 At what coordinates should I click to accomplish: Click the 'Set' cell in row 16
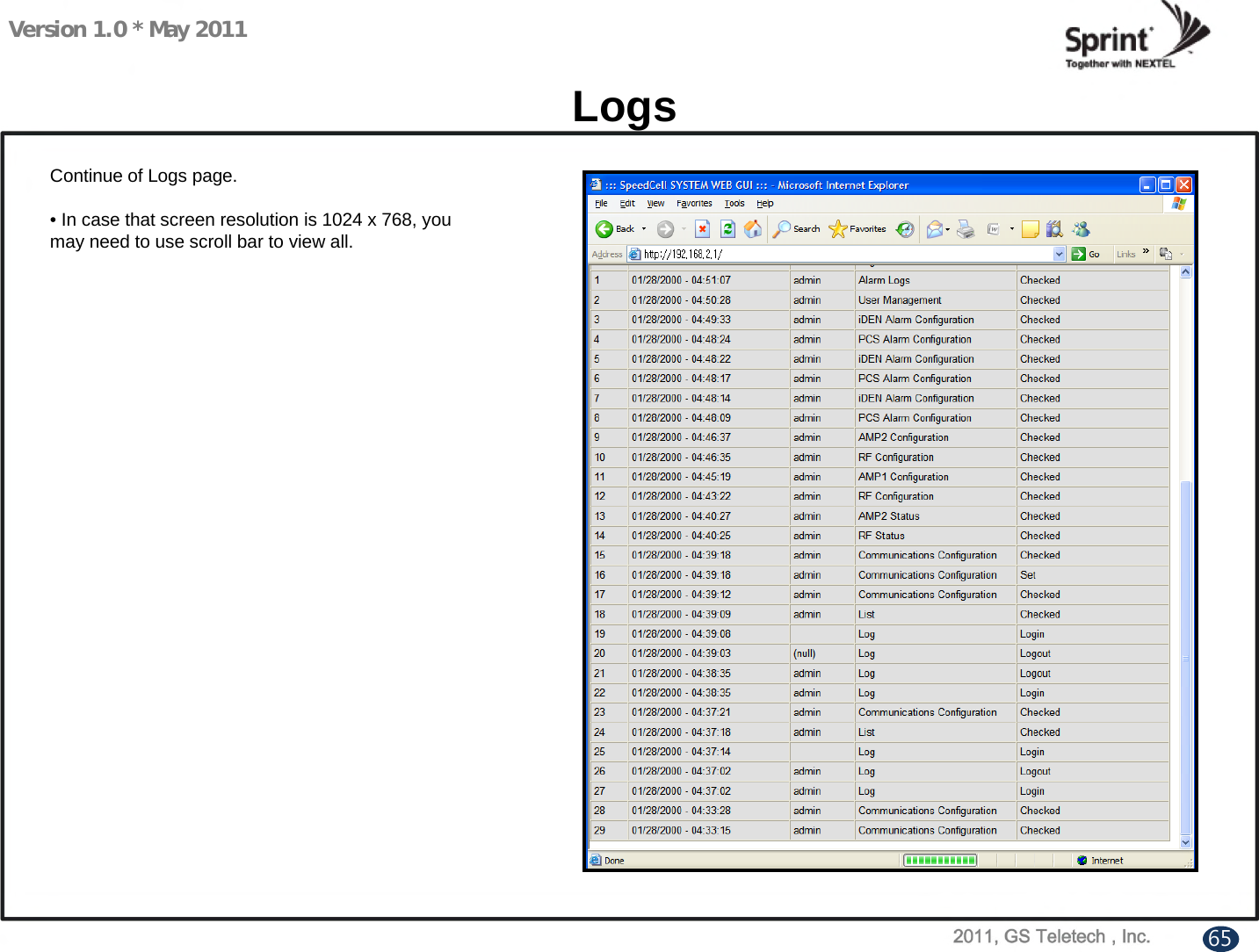point(1093,575)
